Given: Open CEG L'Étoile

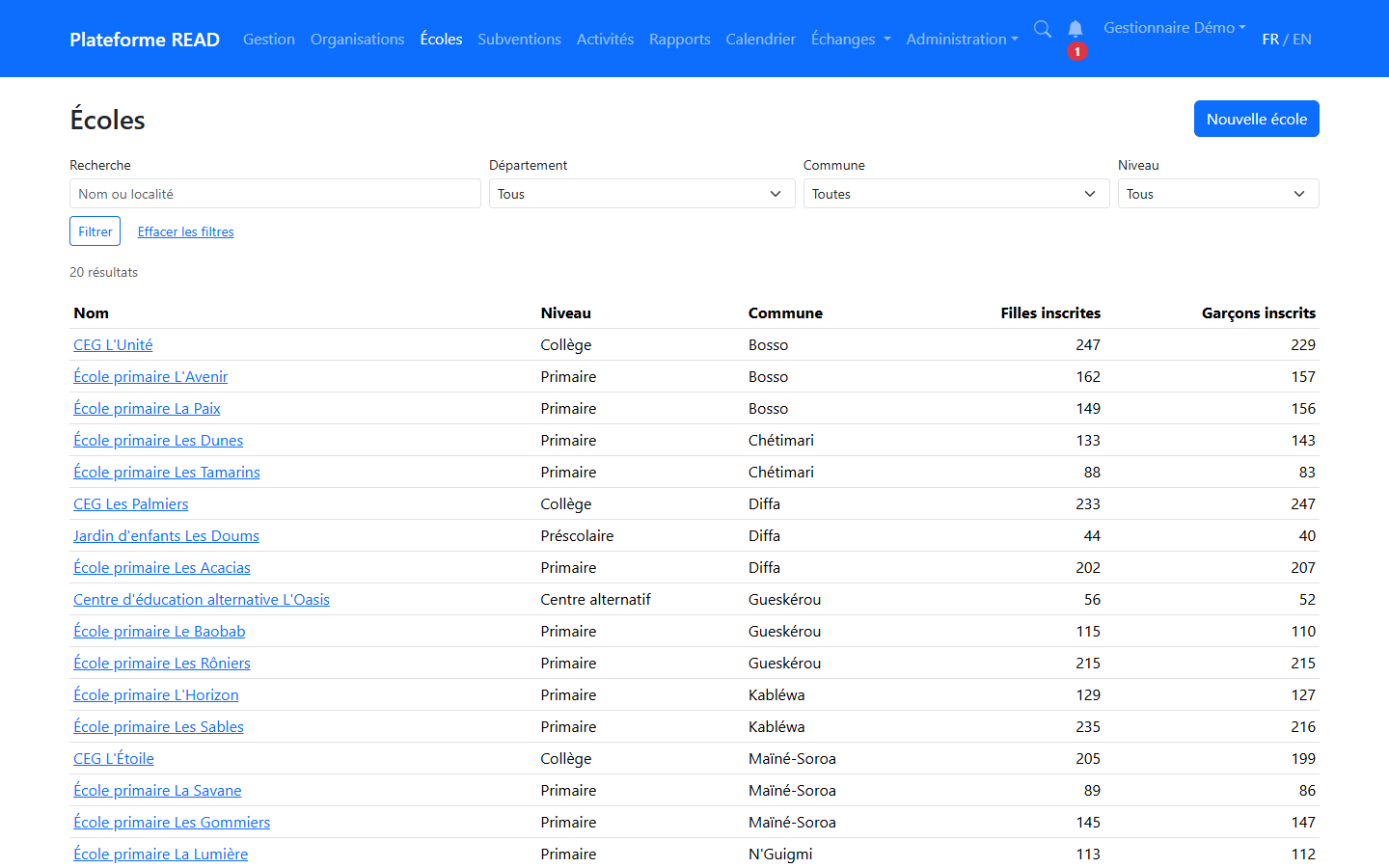Looking at the screenshot, I should pos(114,759).
